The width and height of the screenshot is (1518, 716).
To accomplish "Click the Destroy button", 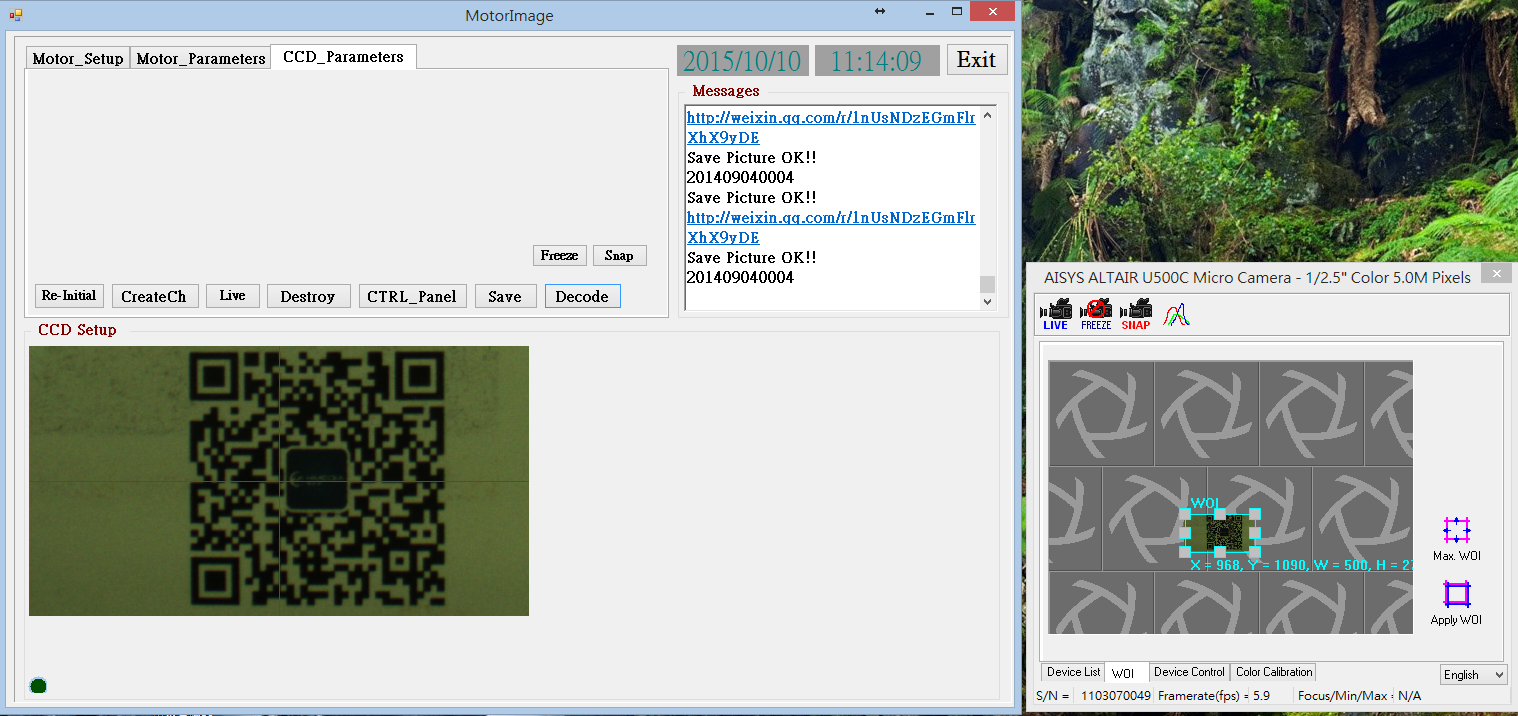I will coord(308,296).
